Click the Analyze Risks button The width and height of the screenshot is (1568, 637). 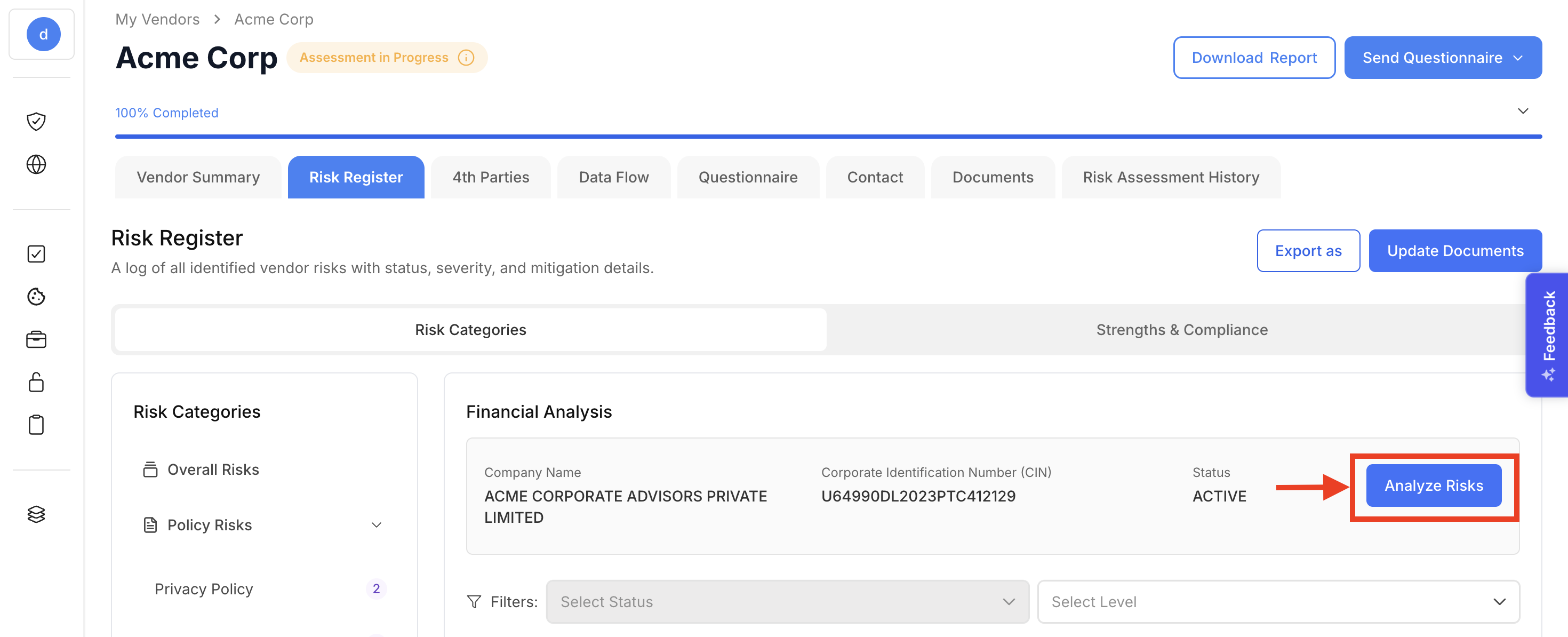[1433, 485]
